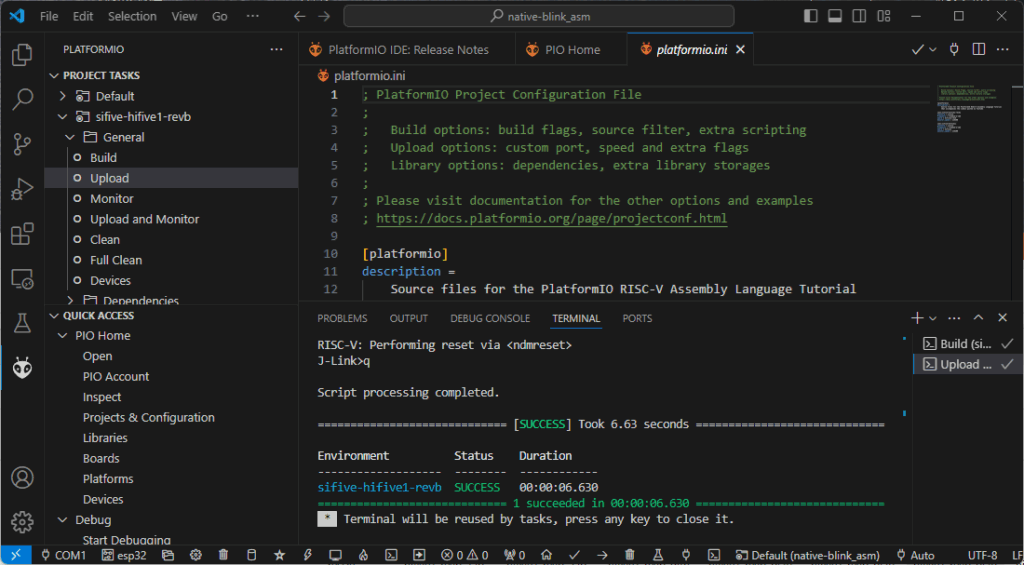Expand the Default project task folder
This screenshot has width=1024, height=565.
point(63,96)
